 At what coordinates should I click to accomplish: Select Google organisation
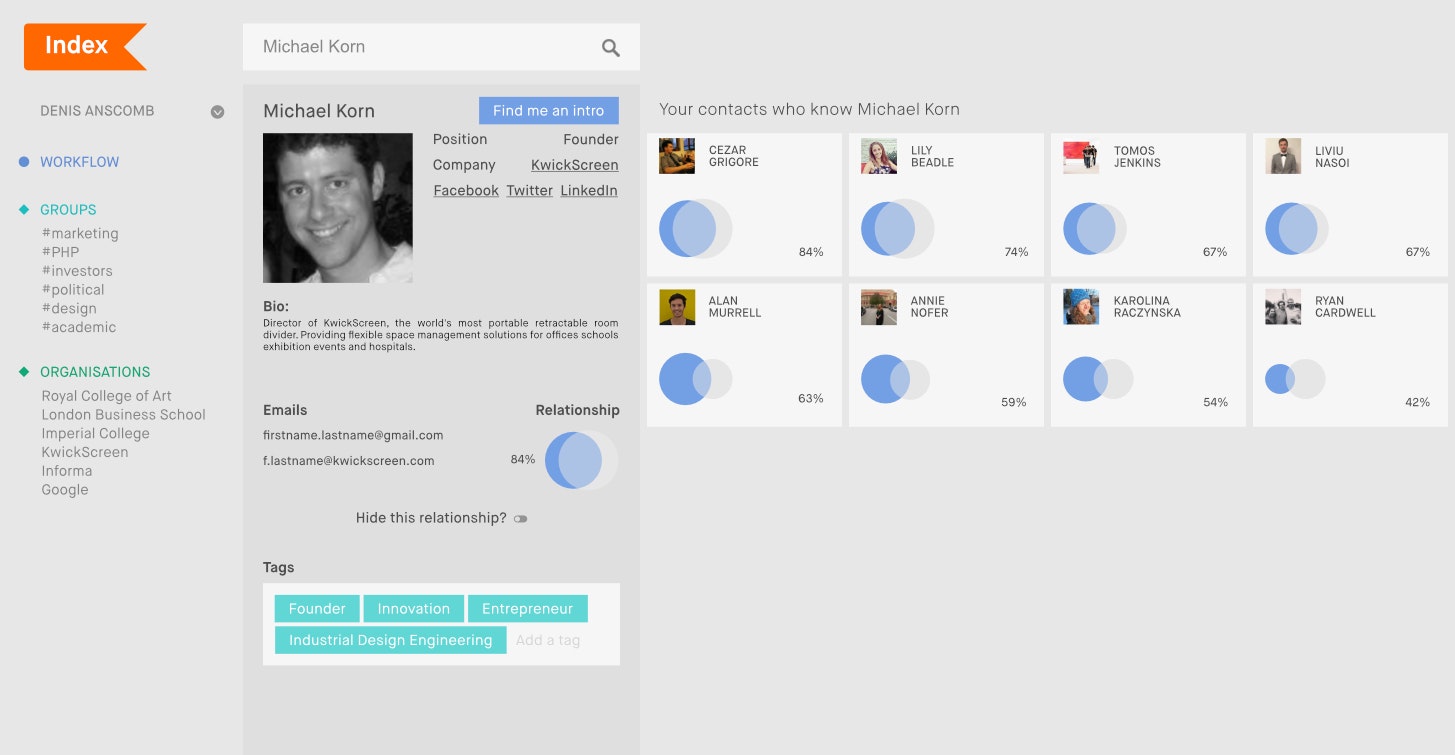coord(65,490)
